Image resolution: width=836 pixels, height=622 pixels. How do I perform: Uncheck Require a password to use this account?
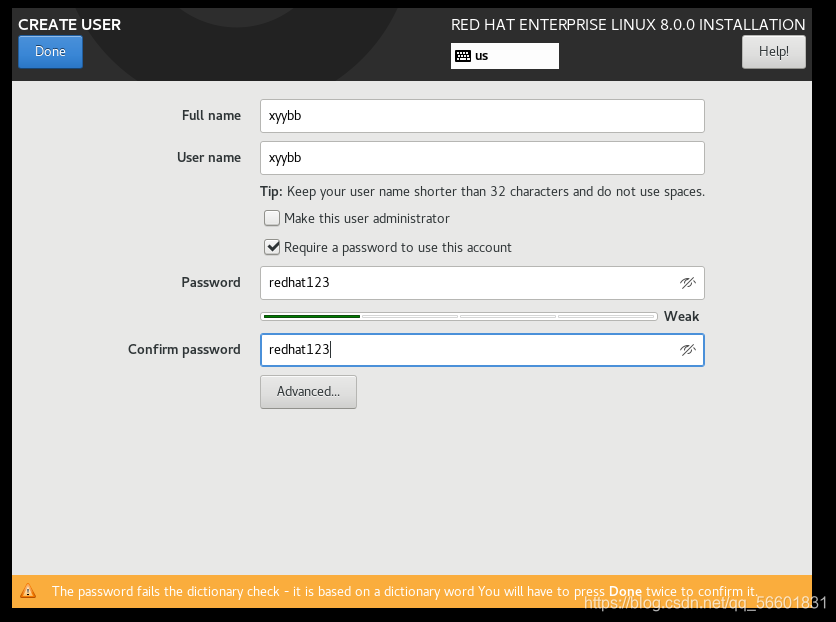pos(272,247)
